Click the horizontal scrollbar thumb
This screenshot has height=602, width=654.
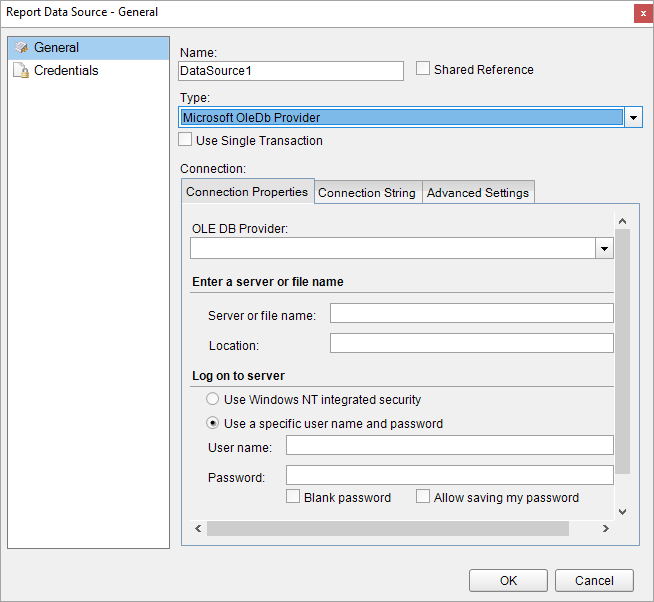click(388, 529)
